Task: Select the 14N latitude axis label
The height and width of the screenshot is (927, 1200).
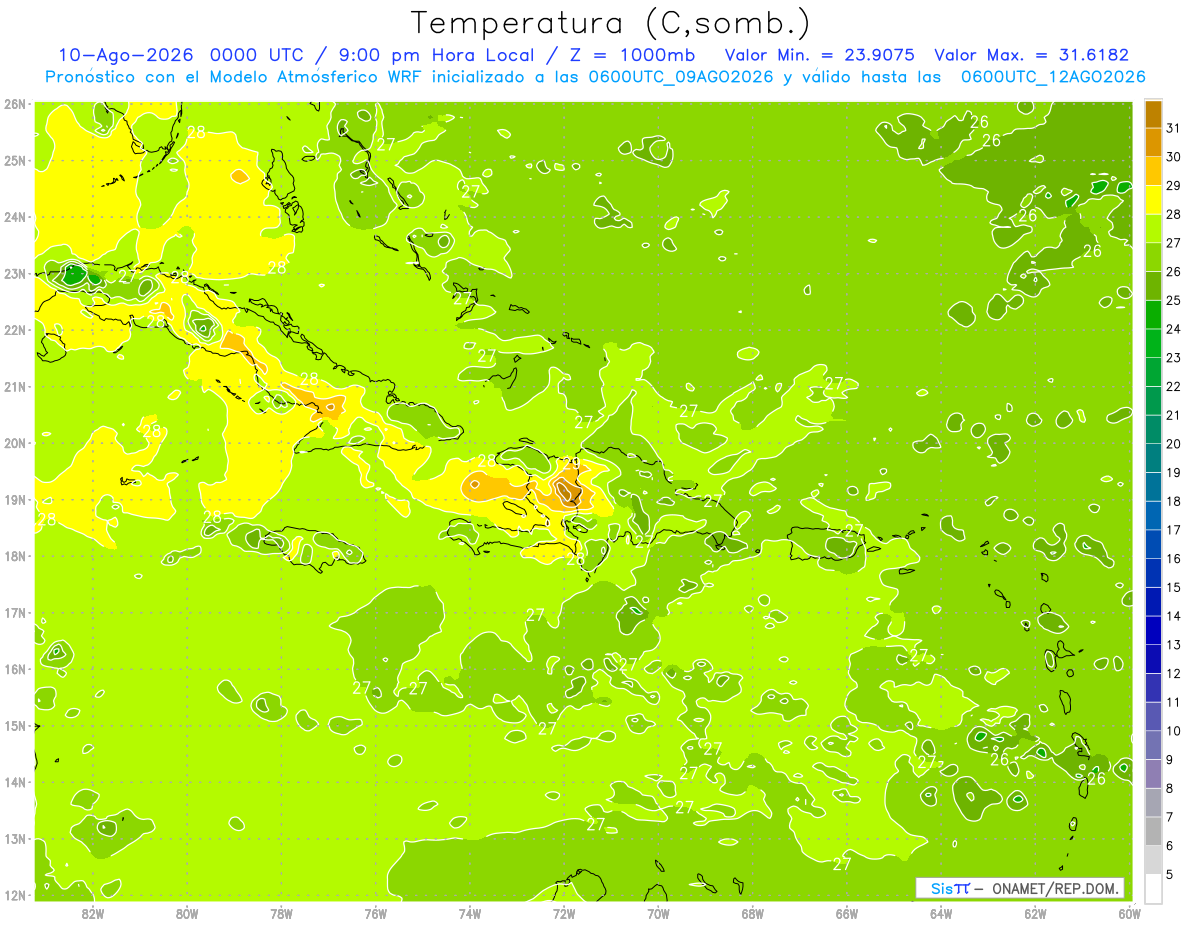Action: coord(14,782)
